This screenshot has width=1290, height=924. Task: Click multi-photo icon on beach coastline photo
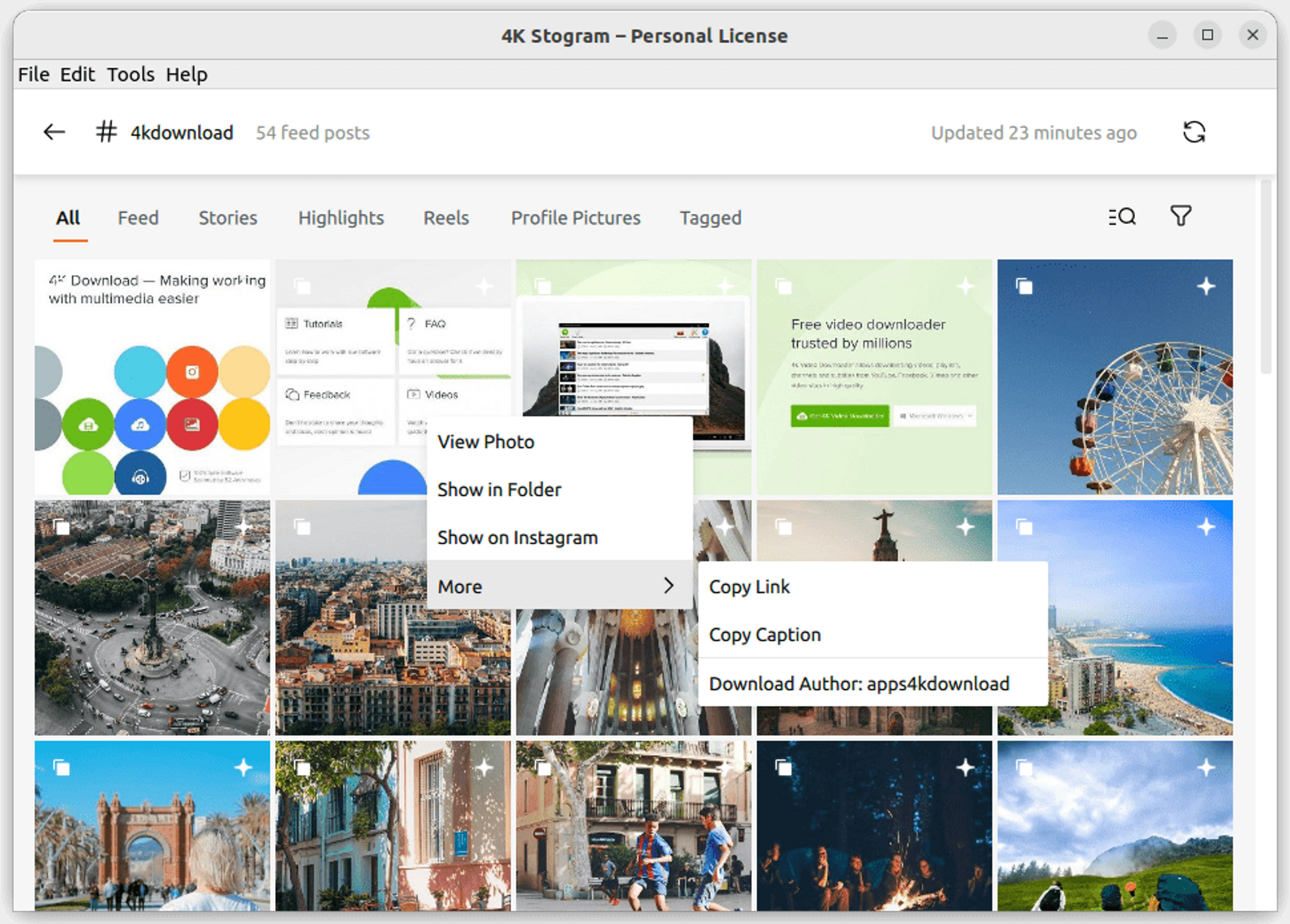pyautogui.click(x=1024, y=527)
